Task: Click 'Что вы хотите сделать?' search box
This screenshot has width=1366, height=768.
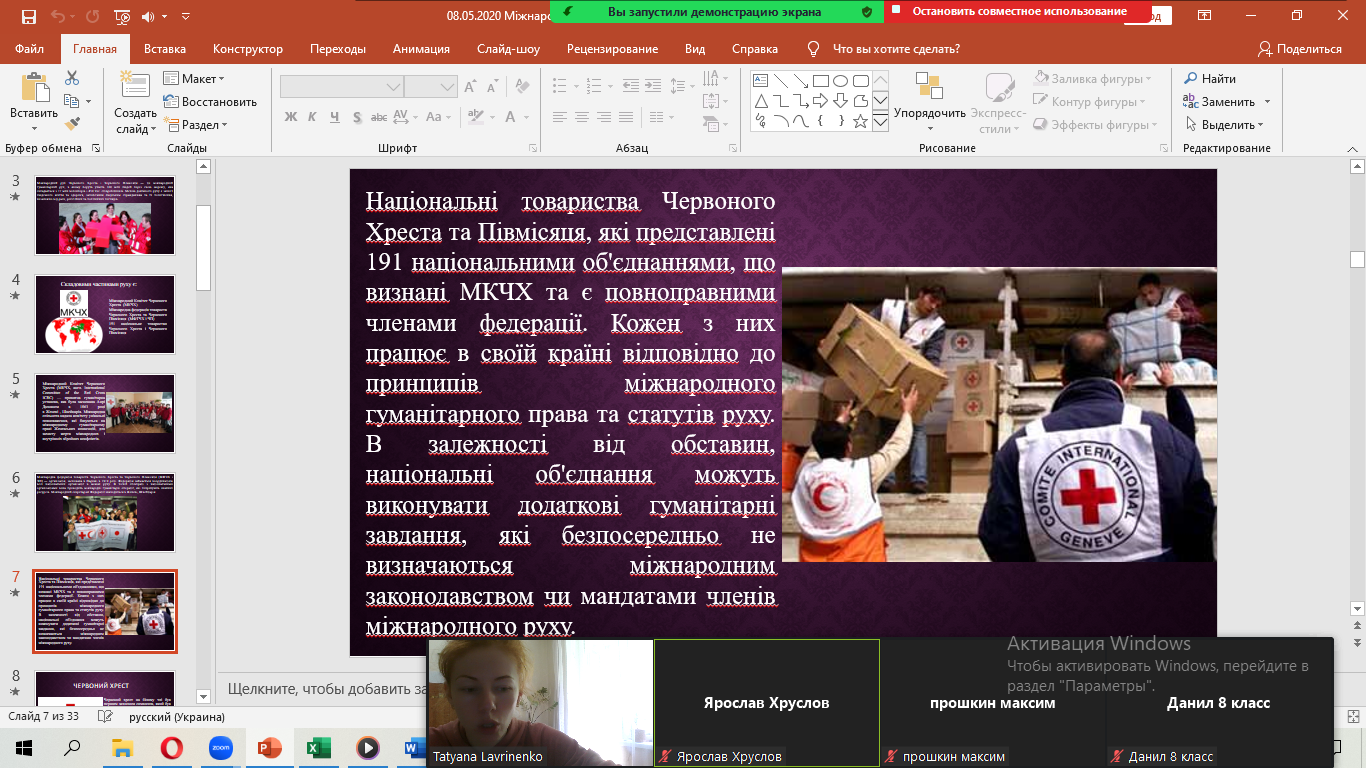Action: point(896,49)
